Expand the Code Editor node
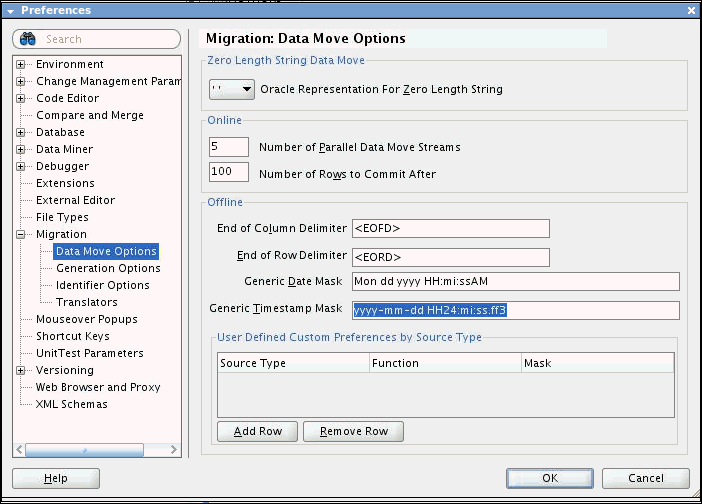702x504 pixels. coord(21,98)
